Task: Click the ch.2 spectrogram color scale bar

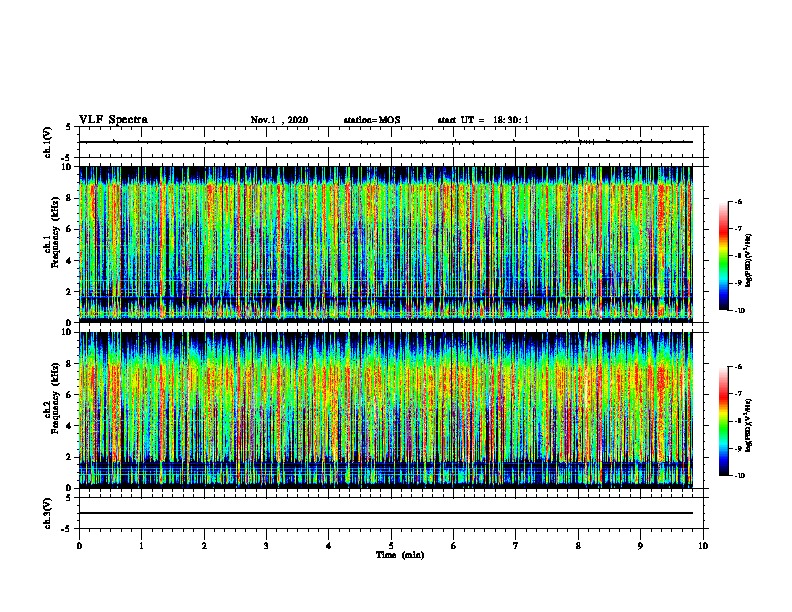Action: tap(724, 421)
